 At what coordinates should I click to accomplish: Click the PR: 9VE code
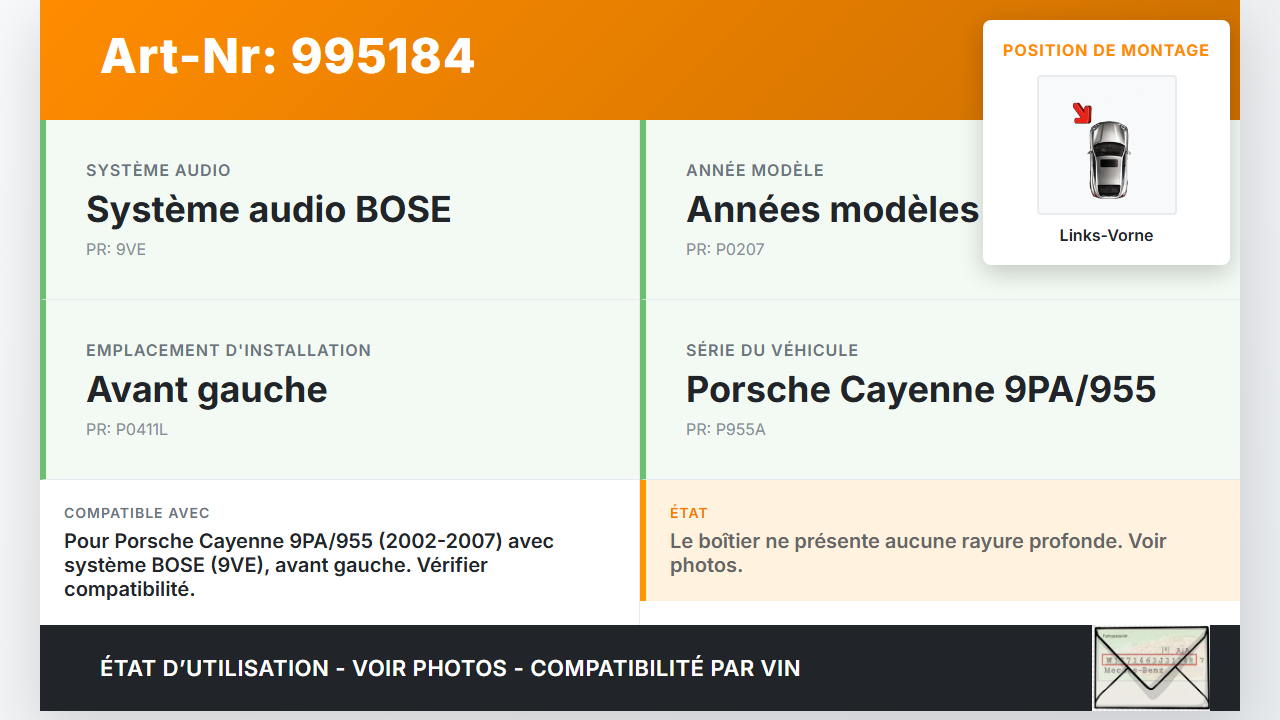pos(116,250)
